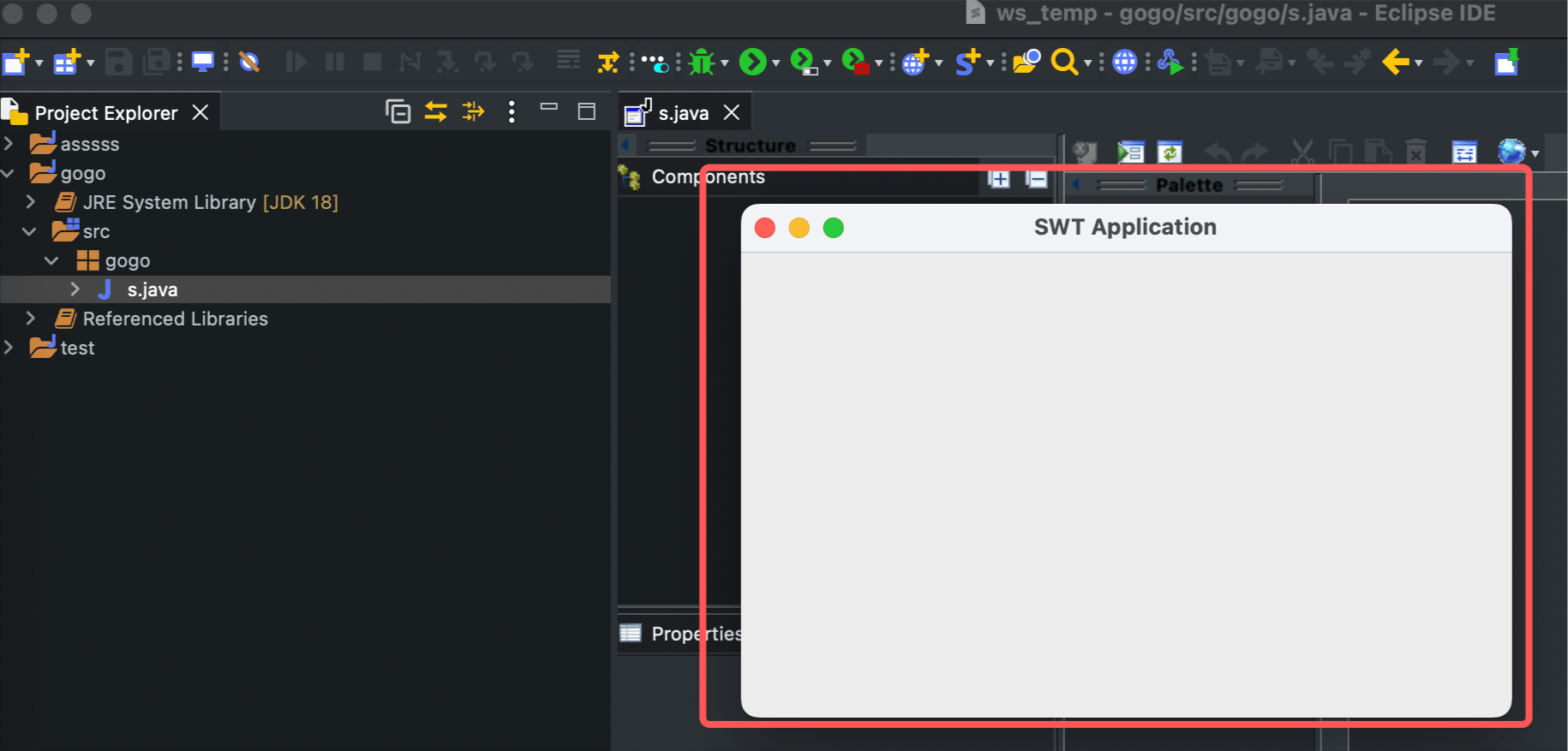The height and width of the screenshot is (751, 1568).
Task: Open the New wizard dropdown arrow
Action: (39, 63)
